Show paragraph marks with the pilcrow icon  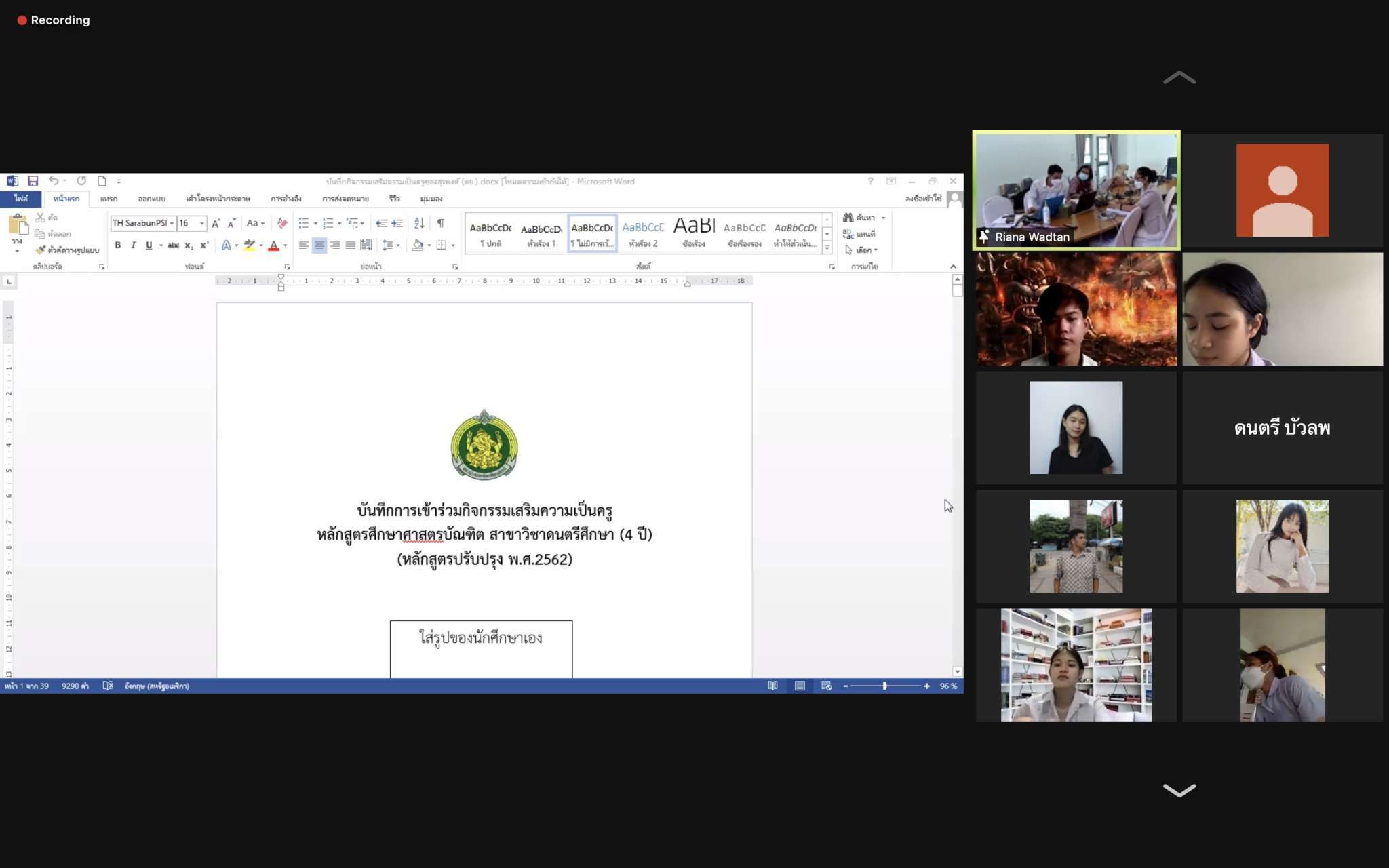coord(440,223)
